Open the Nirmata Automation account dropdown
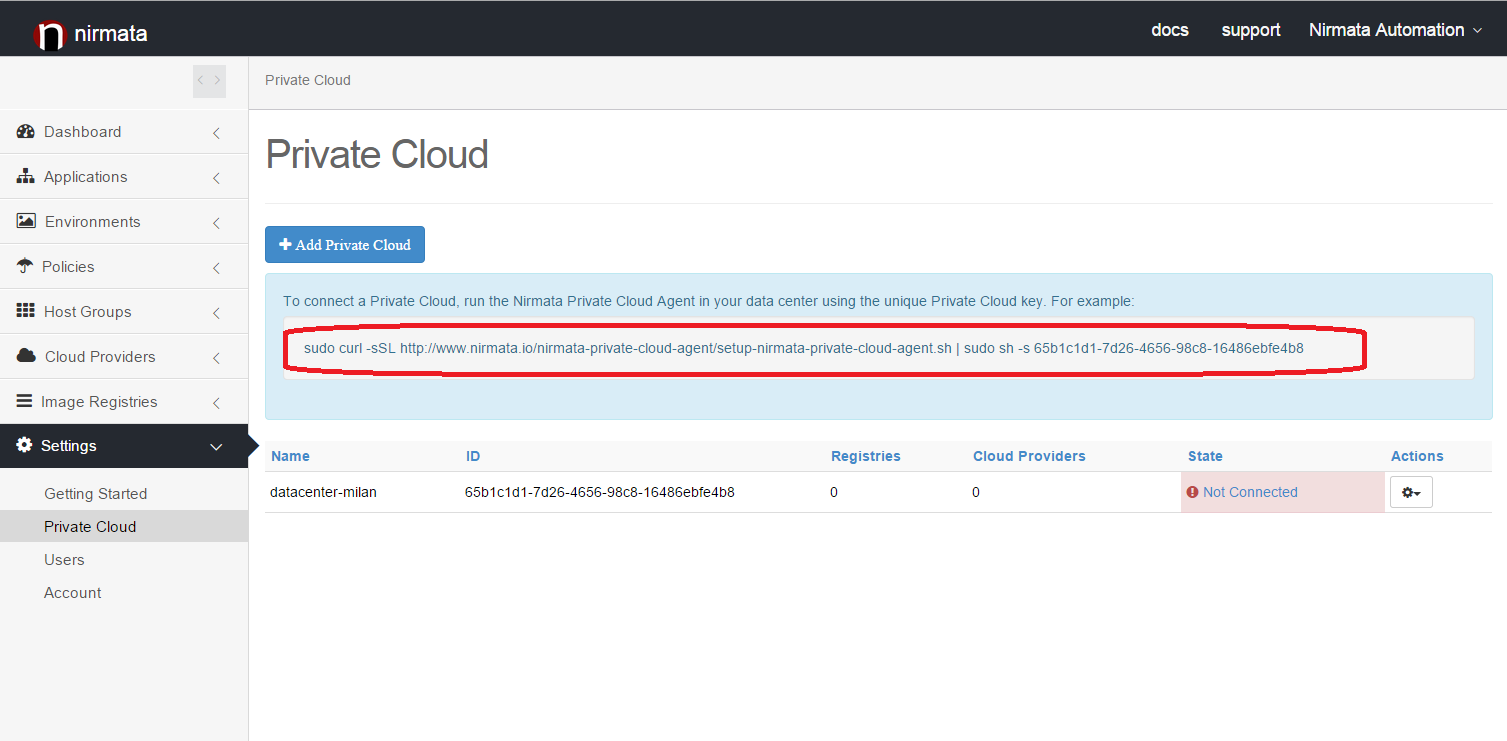 [x=1395, y=30]
